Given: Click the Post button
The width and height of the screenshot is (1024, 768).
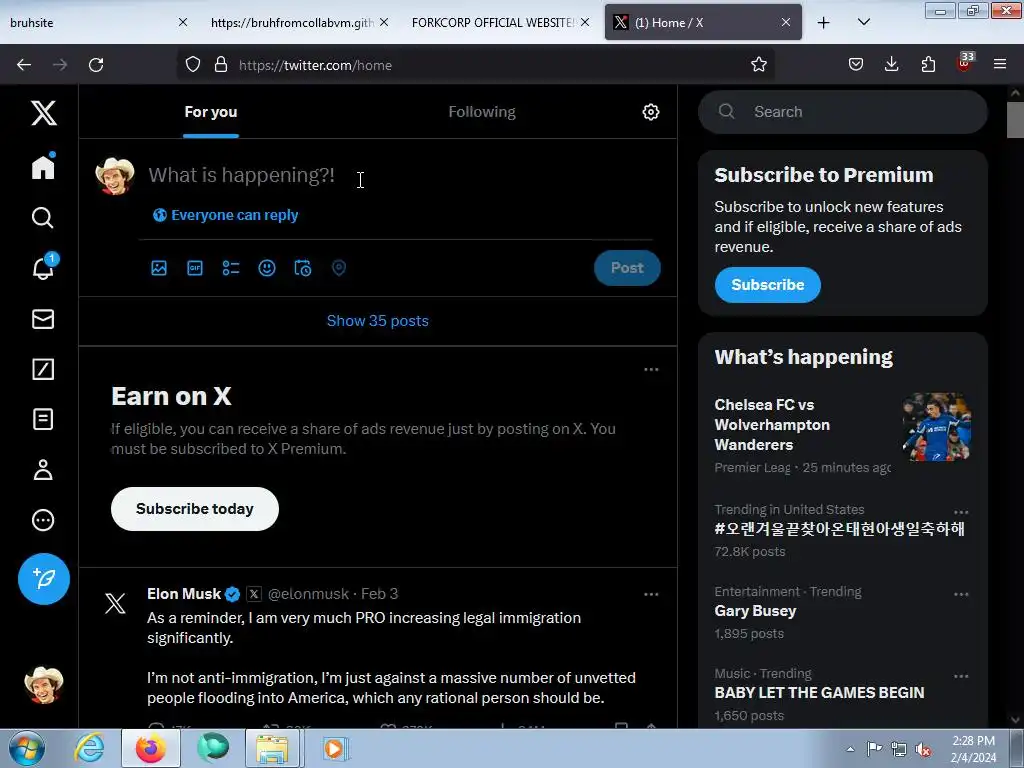Looking at the screenshot, I should pos(627,268).
